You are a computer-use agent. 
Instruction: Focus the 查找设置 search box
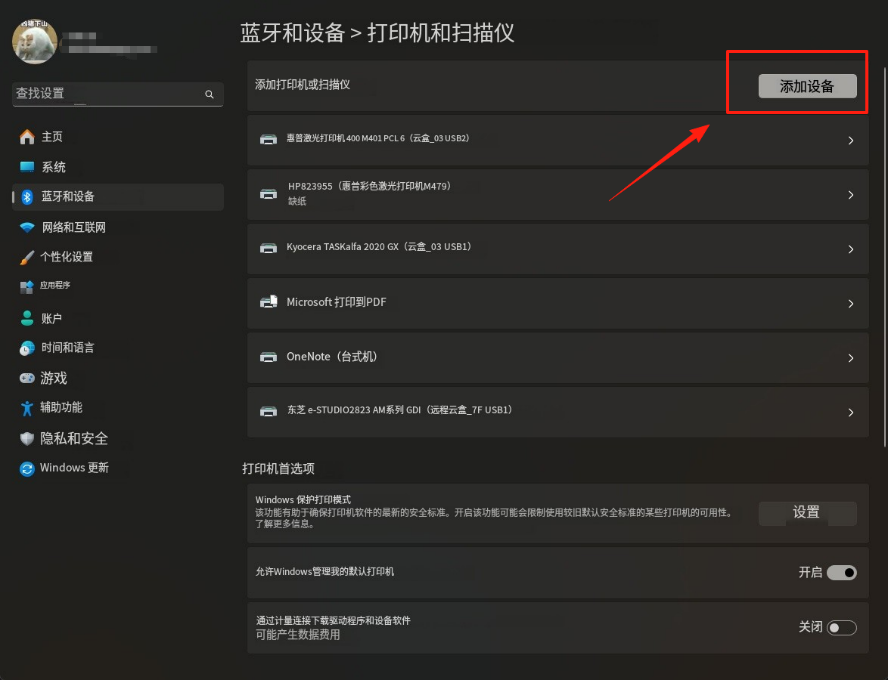(x=118, y=94)
